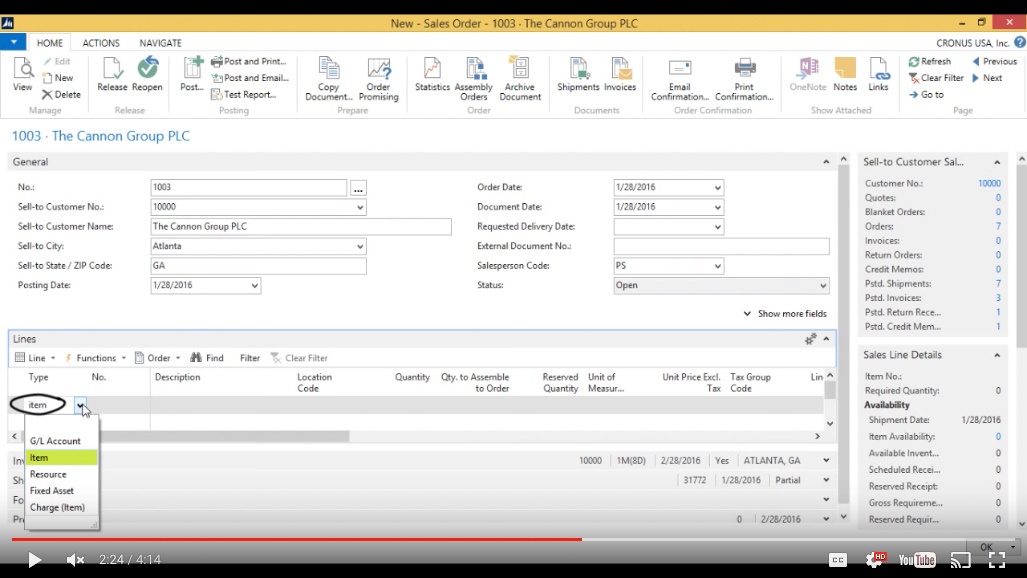Click External Document No. field
This screenshot has height=578, width=1027.
coord(721,246)
